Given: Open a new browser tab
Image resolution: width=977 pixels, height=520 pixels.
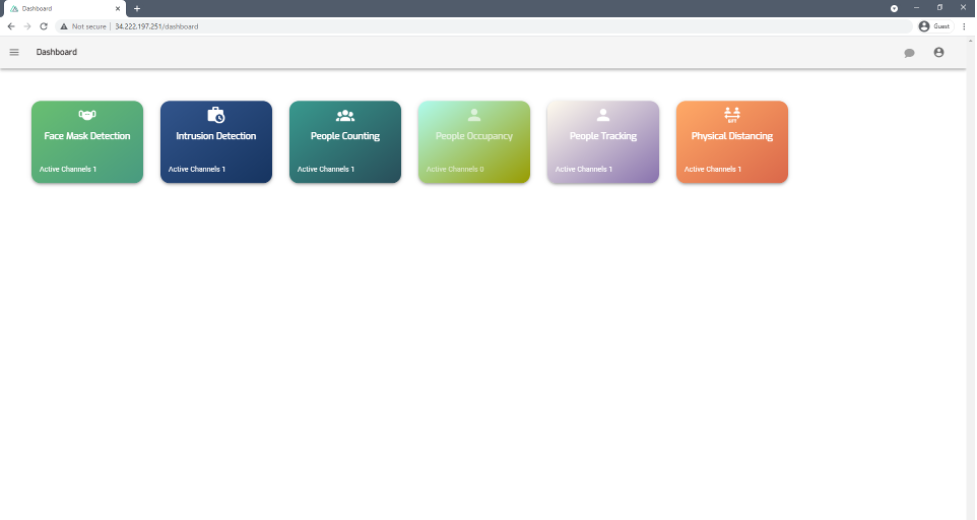Looking at the screenshot, I should (137, 9).
